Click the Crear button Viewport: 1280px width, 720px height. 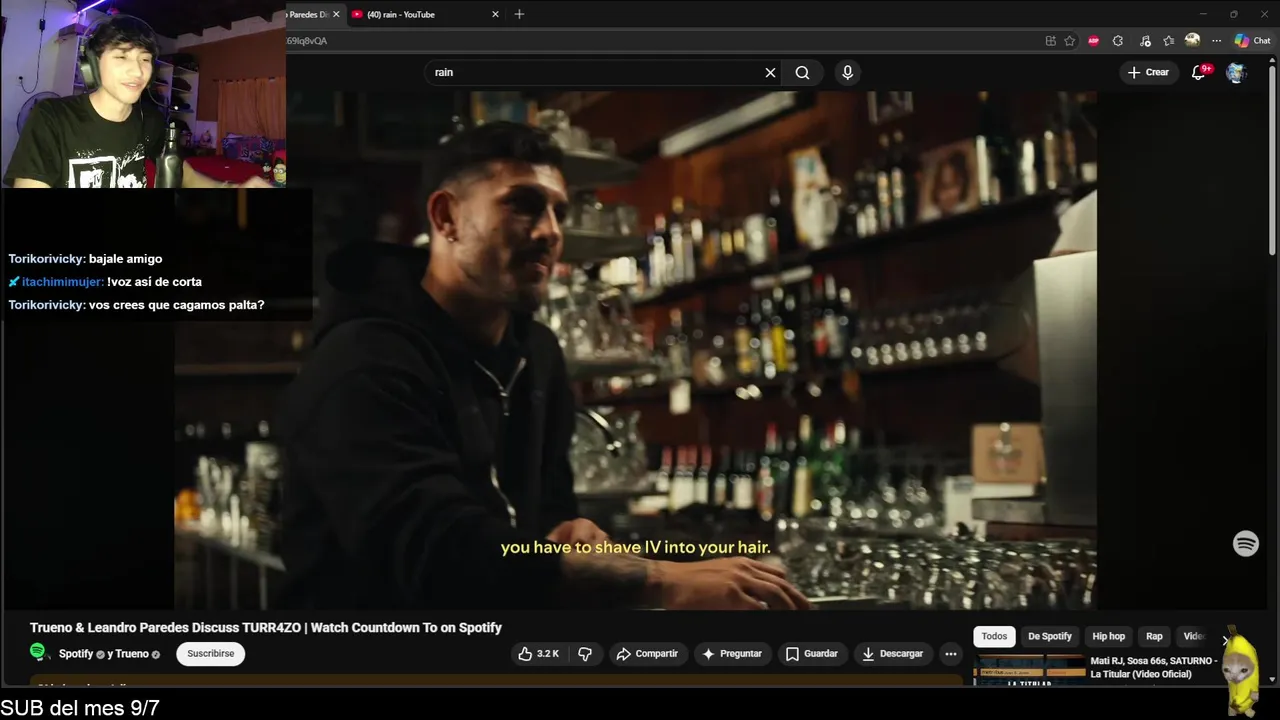(1148, 72)
